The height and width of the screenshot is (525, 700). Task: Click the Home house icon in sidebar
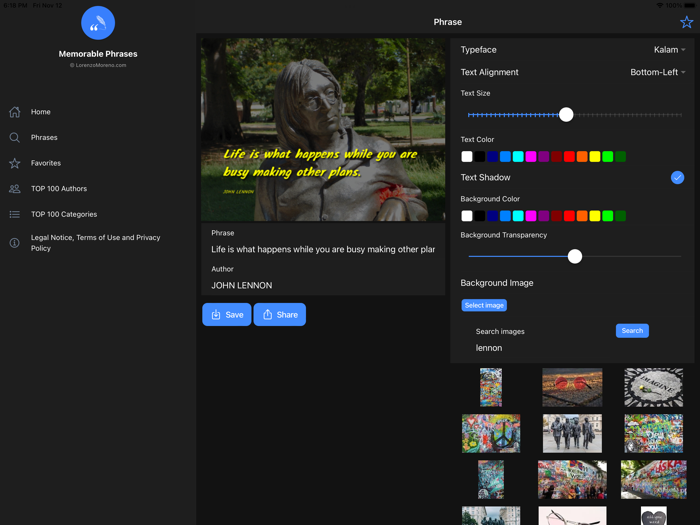[15, 112]
